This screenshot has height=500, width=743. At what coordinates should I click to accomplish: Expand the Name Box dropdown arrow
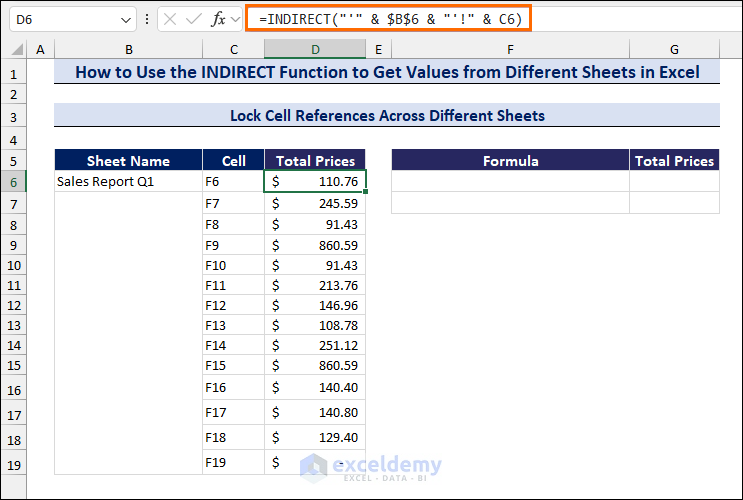click(x=125, y=19)
